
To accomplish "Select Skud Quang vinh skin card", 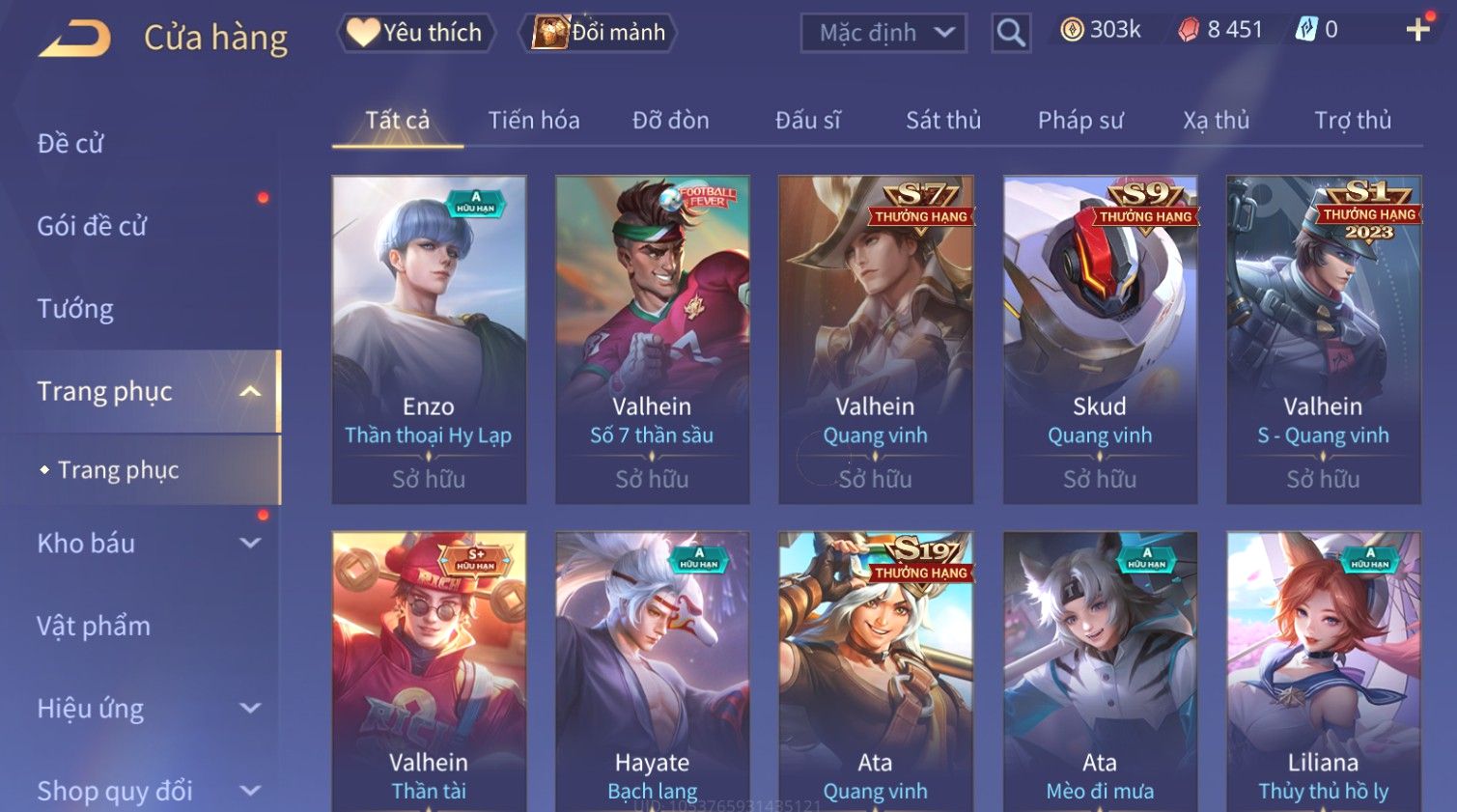I will click(1100, 340).
